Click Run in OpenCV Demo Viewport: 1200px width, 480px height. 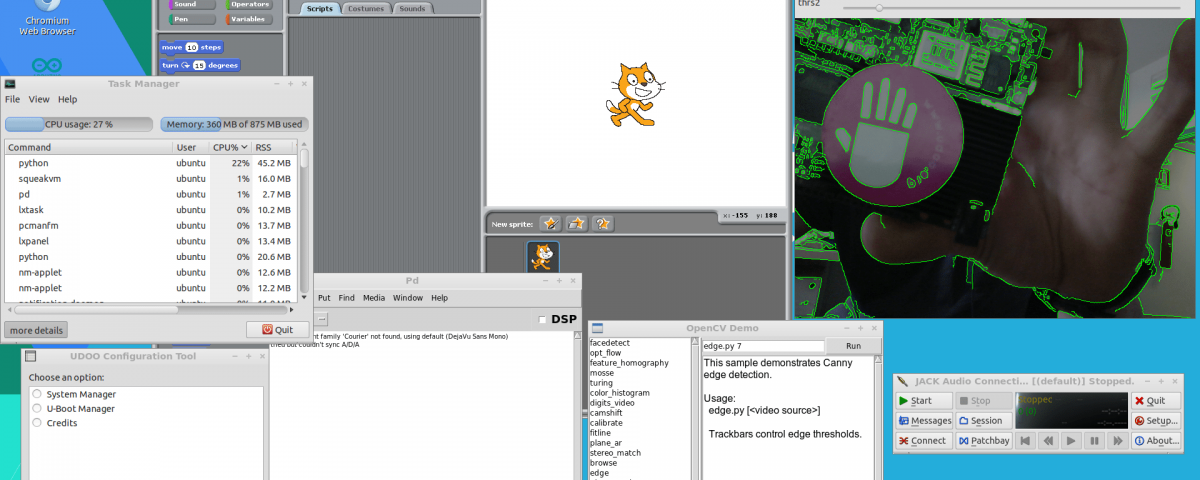click(x=854, y=345)
